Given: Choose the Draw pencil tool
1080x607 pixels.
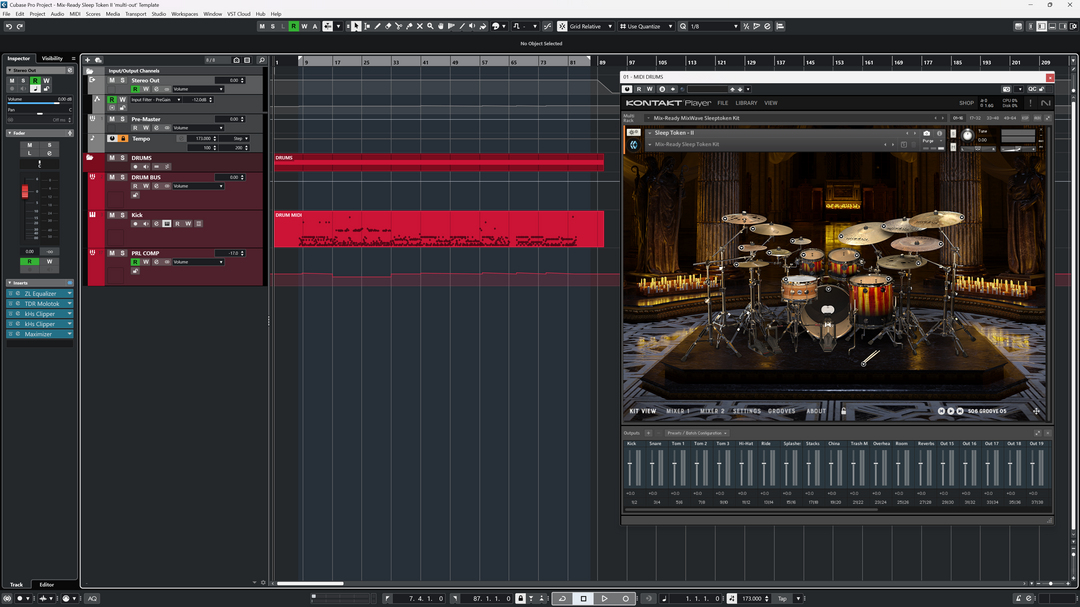Looking at the screenshot, I should coord(377,26).
